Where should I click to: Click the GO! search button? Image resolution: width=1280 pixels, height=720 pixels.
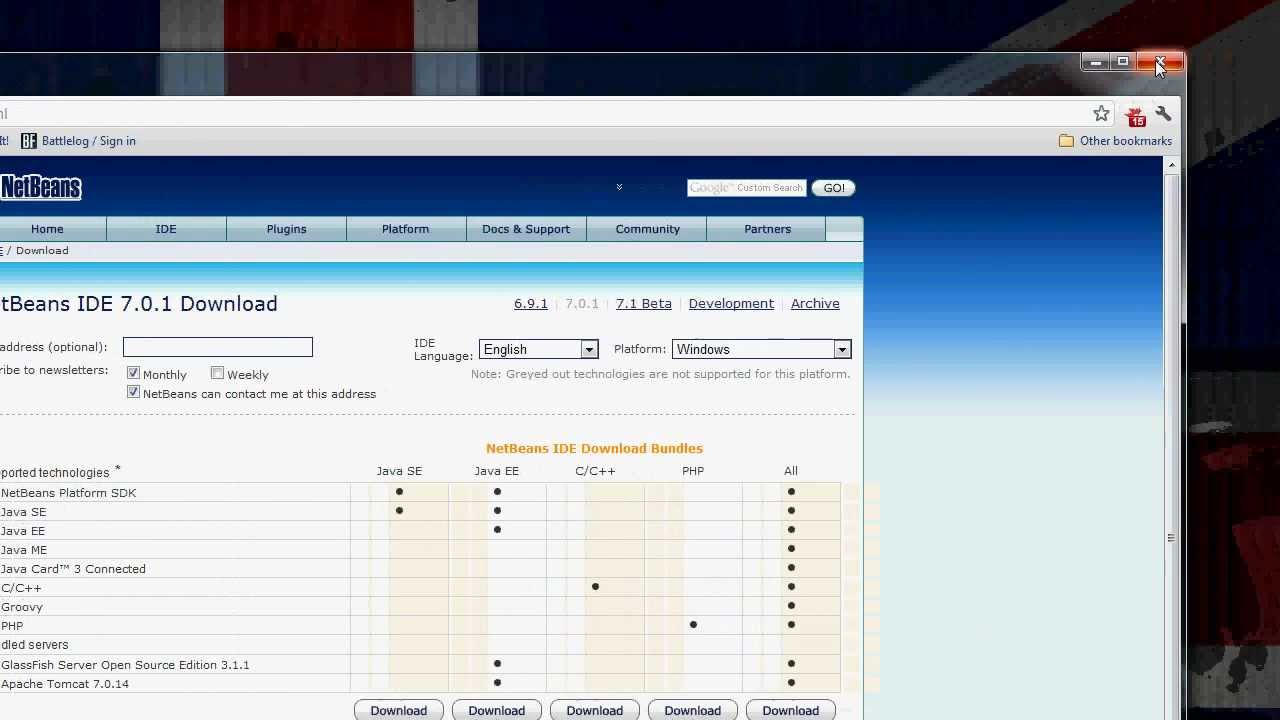point(833,188)
